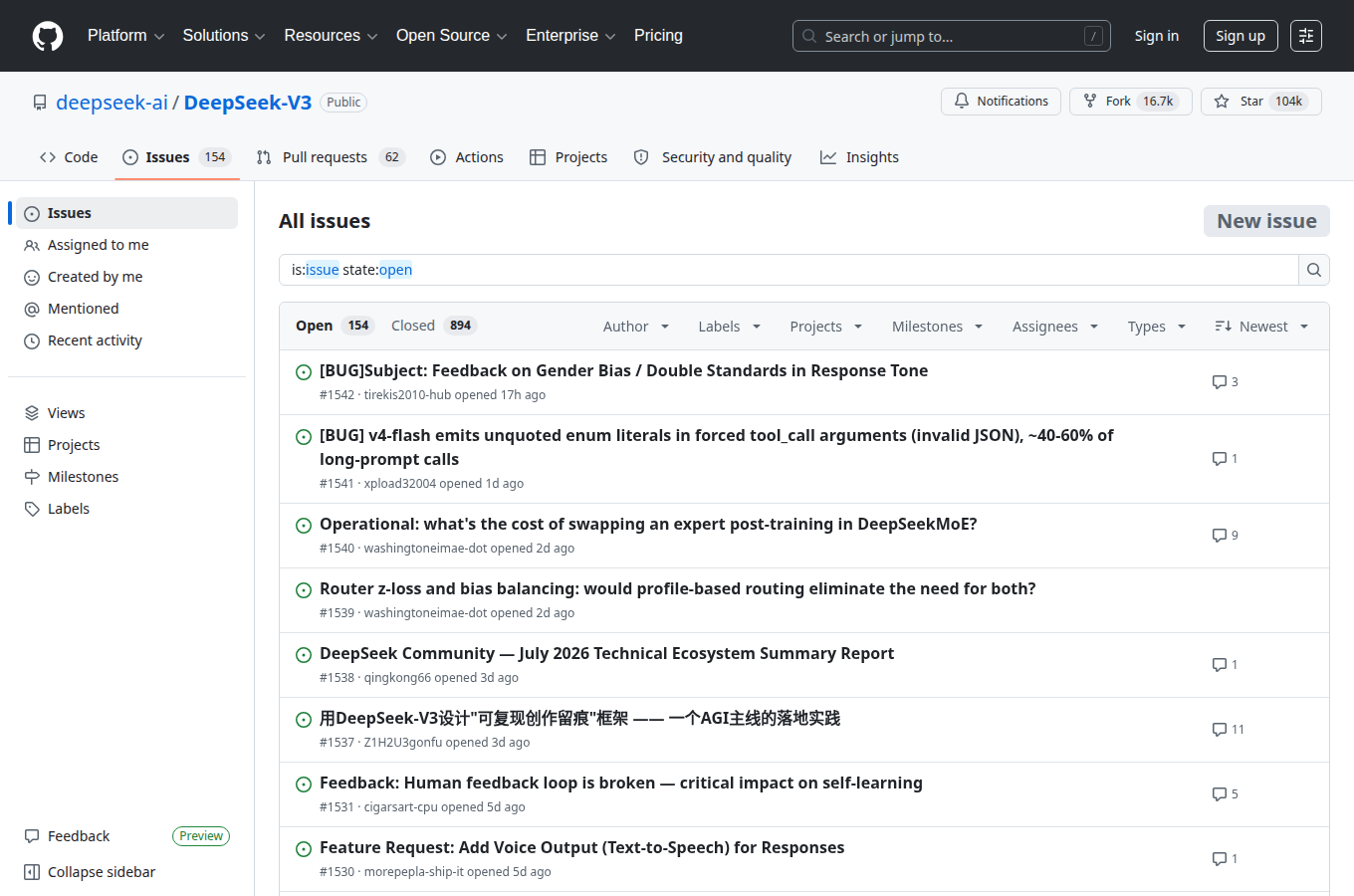Open the Projects filter dropdown
This screenshot has width=1354, height=896.
pyautogui.click(x=826, y=327)
